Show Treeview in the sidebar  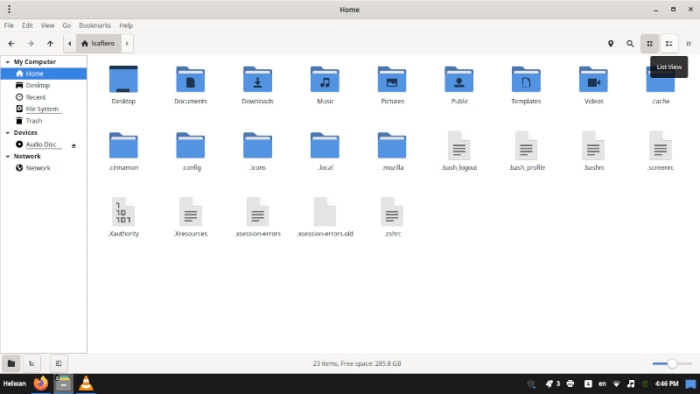click(x=31, y=363)
